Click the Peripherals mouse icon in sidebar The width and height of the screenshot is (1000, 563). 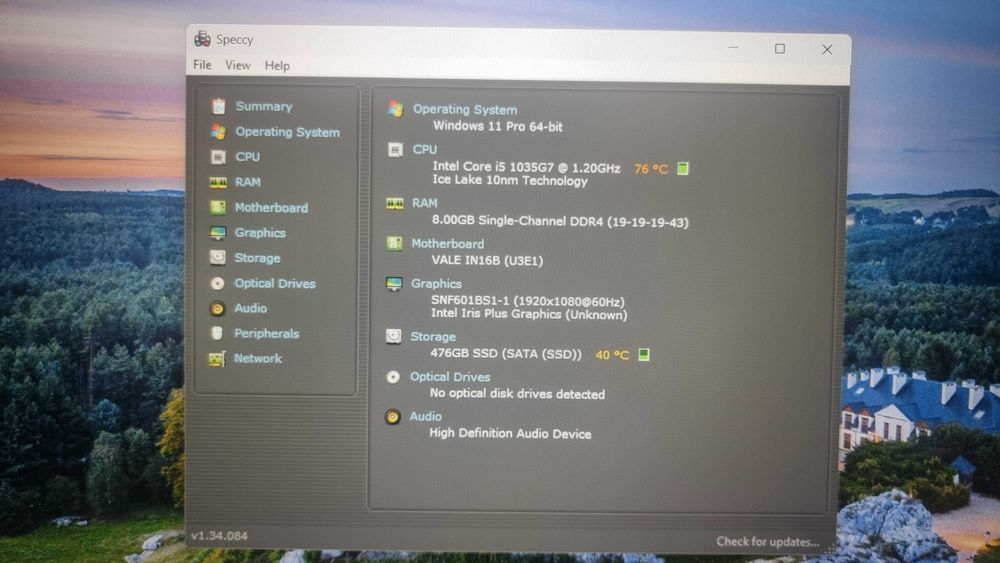(x=217, y=333)
